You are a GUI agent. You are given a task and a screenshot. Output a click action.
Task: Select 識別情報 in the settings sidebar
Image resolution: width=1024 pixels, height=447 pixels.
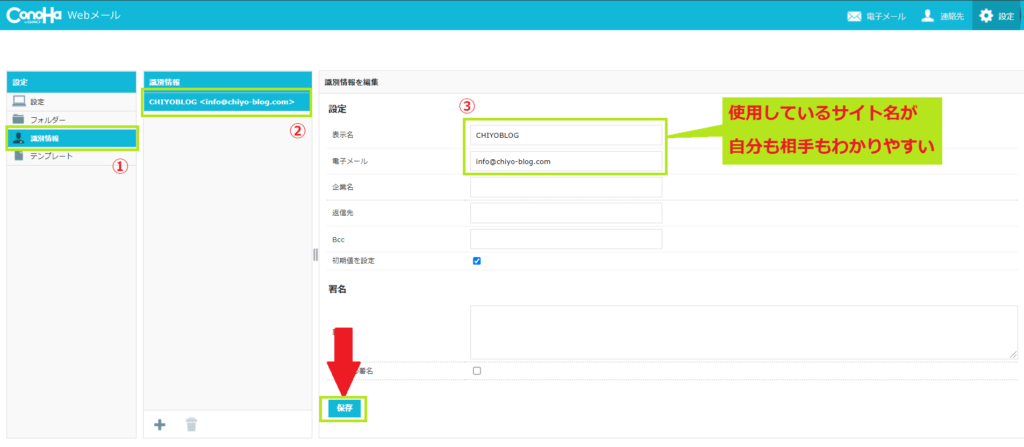tap(43, 138)
